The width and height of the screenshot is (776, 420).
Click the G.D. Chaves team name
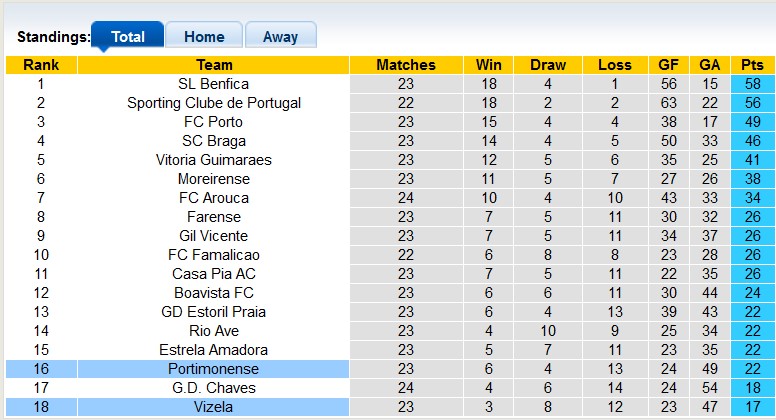click(213, 388)
